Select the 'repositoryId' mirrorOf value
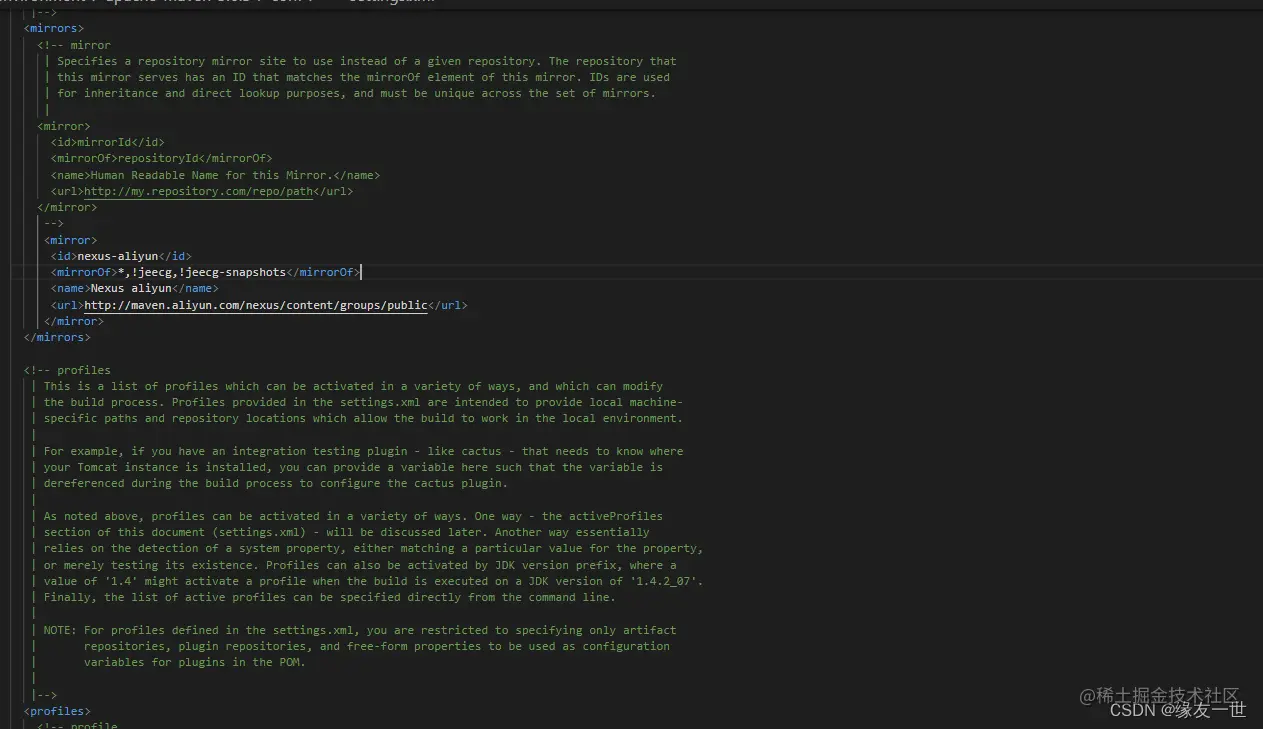The height and width of the screenshot is (729, 1263). 158,158
